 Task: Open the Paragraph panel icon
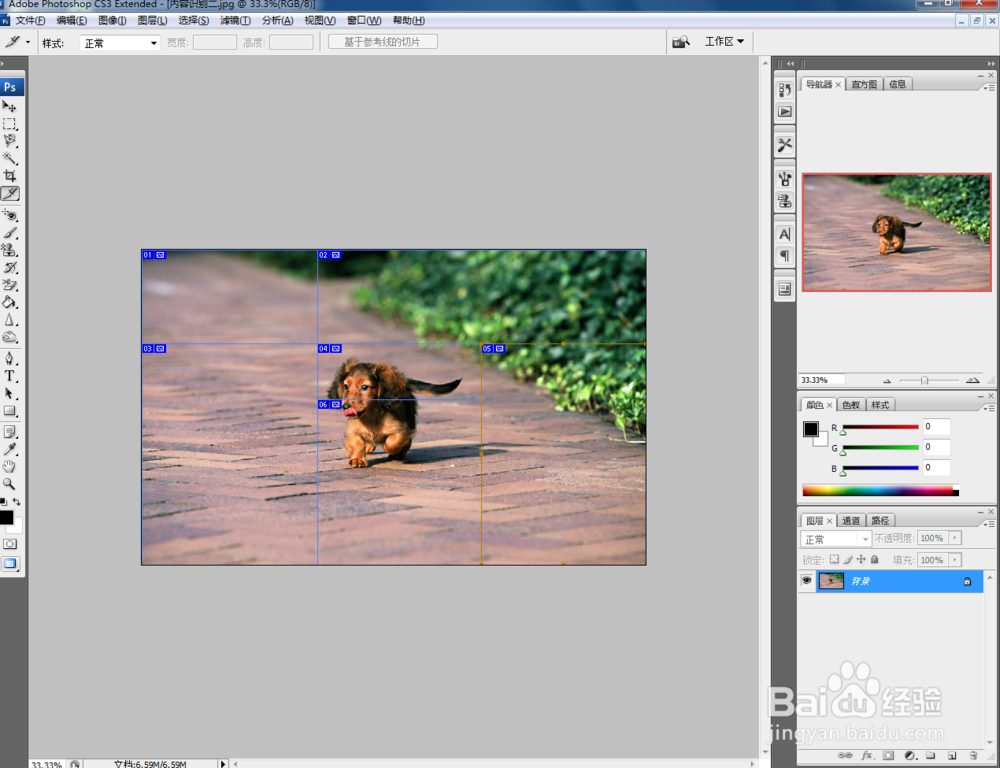pos(784,256)
